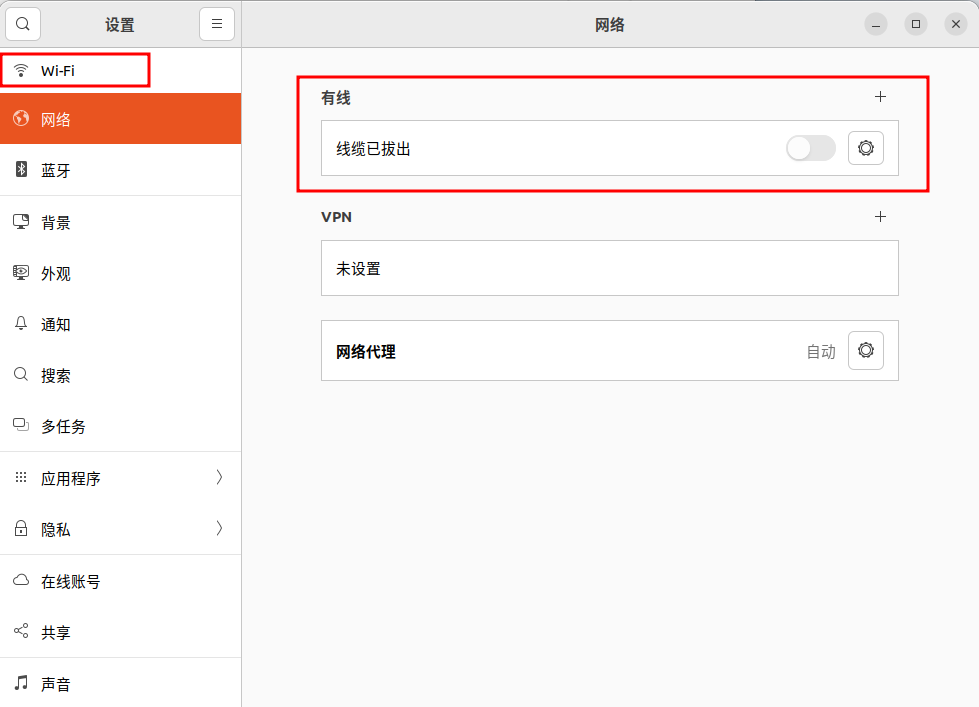
Task: Click the appearance icon beside 外观
Action: tap(21, 273)
